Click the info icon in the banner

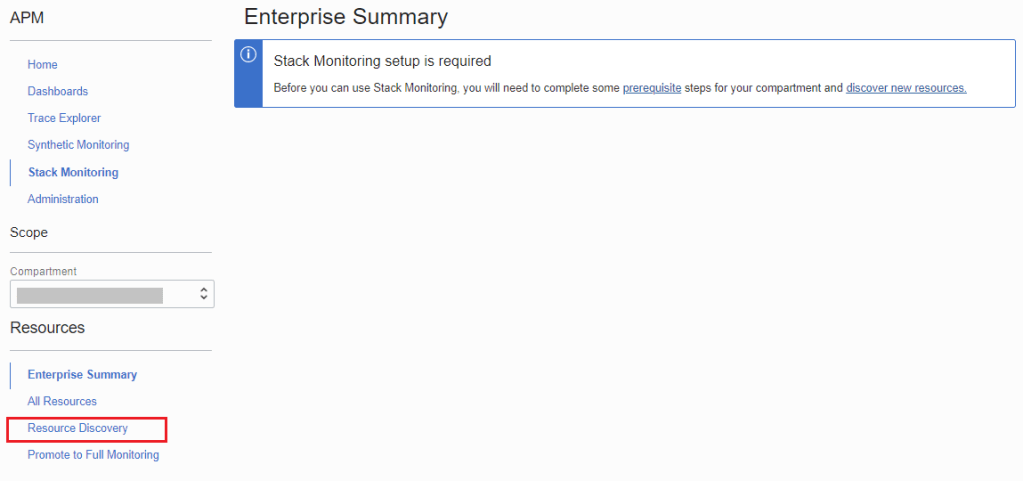249,54
